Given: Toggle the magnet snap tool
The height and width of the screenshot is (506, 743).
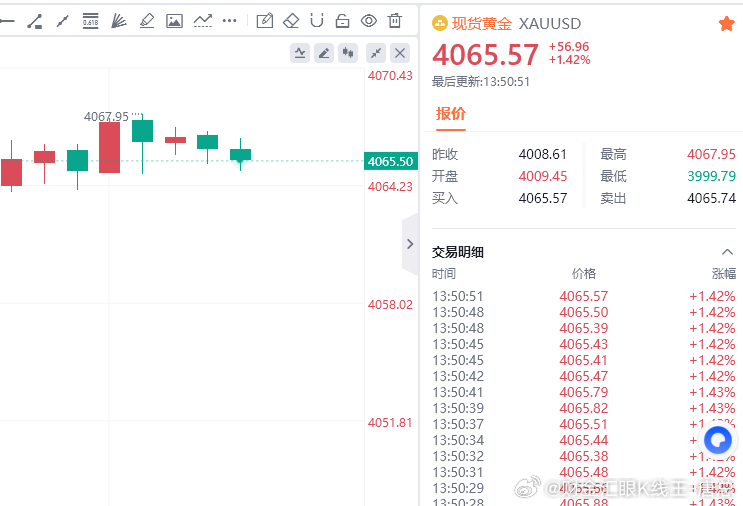Looking at the screenshot, I should point(317,21).
